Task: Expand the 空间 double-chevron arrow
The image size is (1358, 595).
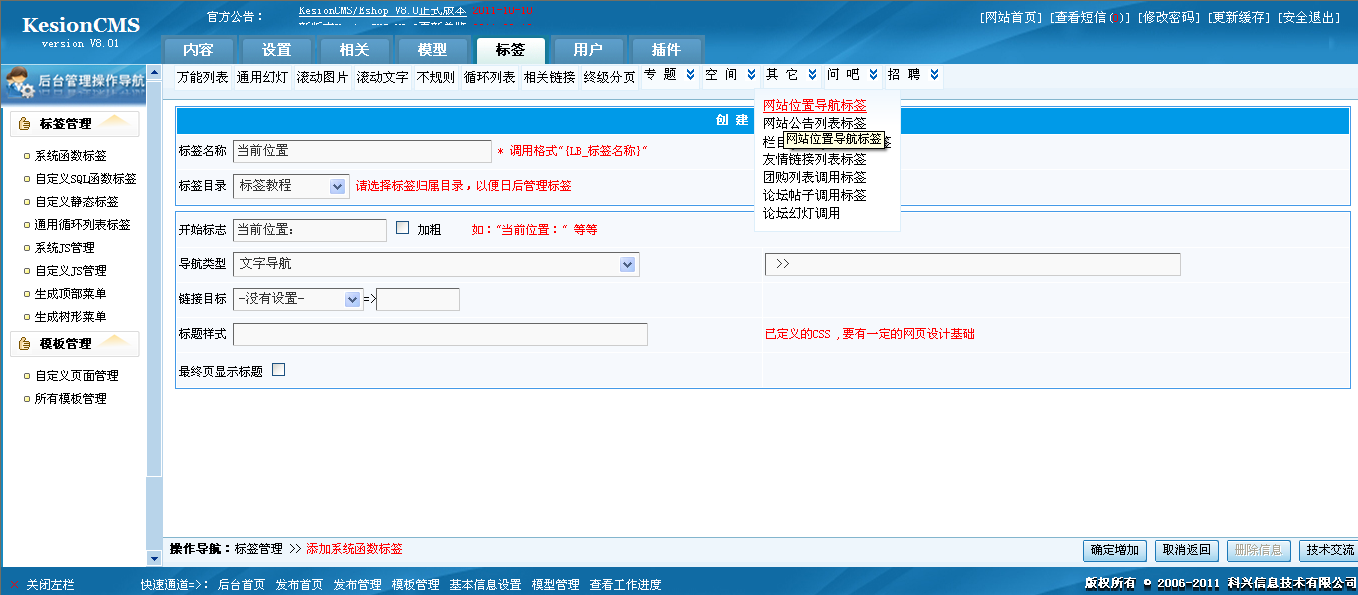Action: 751,75
